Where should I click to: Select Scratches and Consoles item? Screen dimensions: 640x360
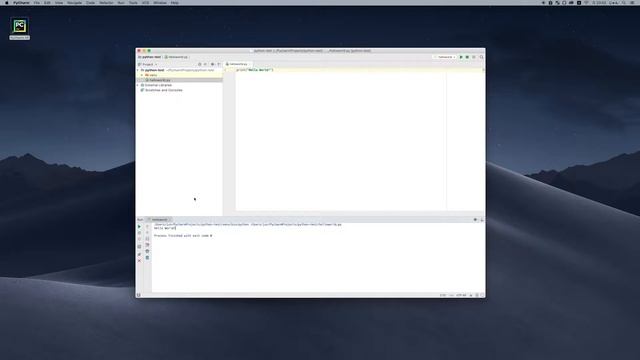tap(162, 90)
